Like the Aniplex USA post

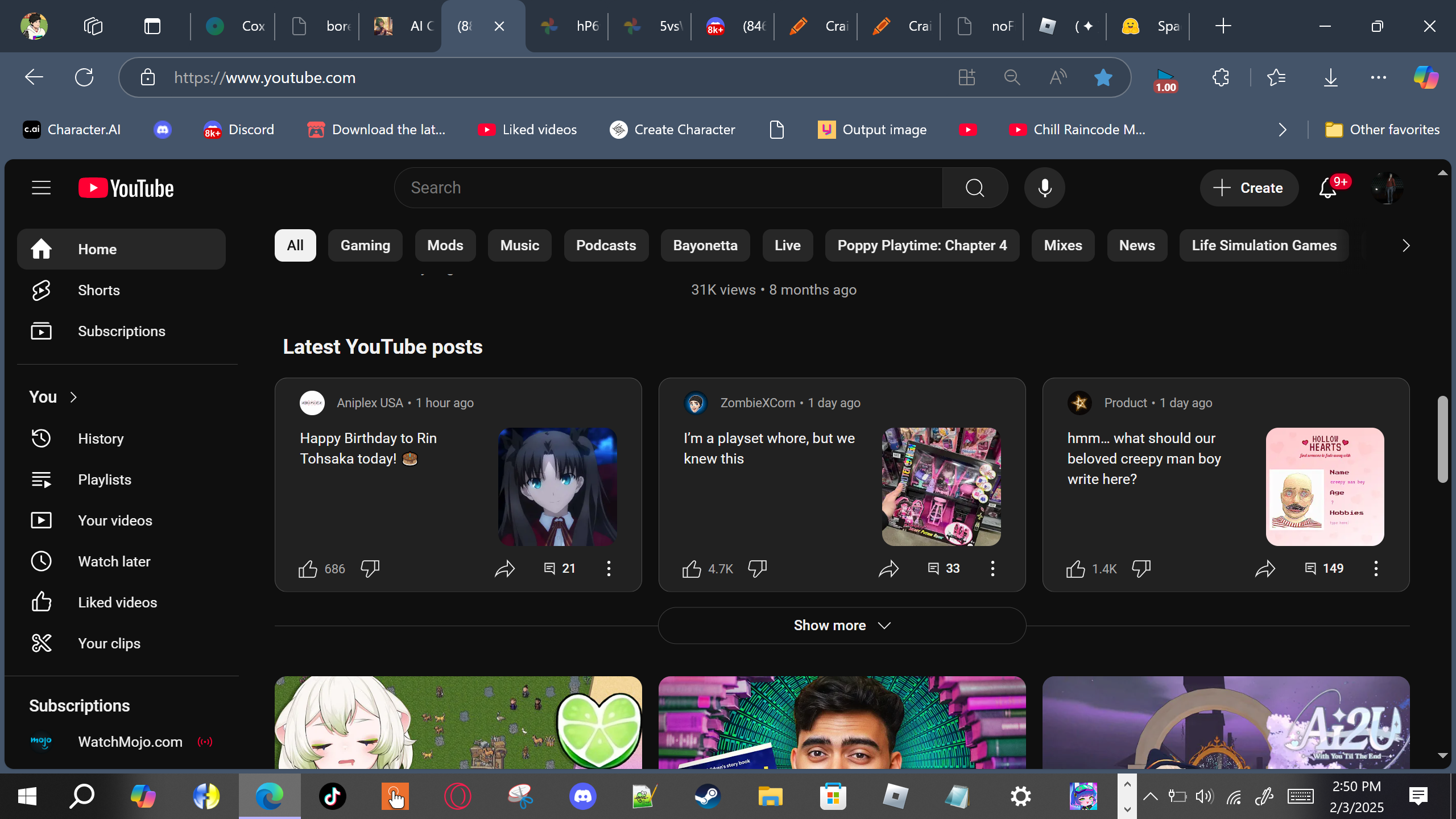tap(308, 568)
